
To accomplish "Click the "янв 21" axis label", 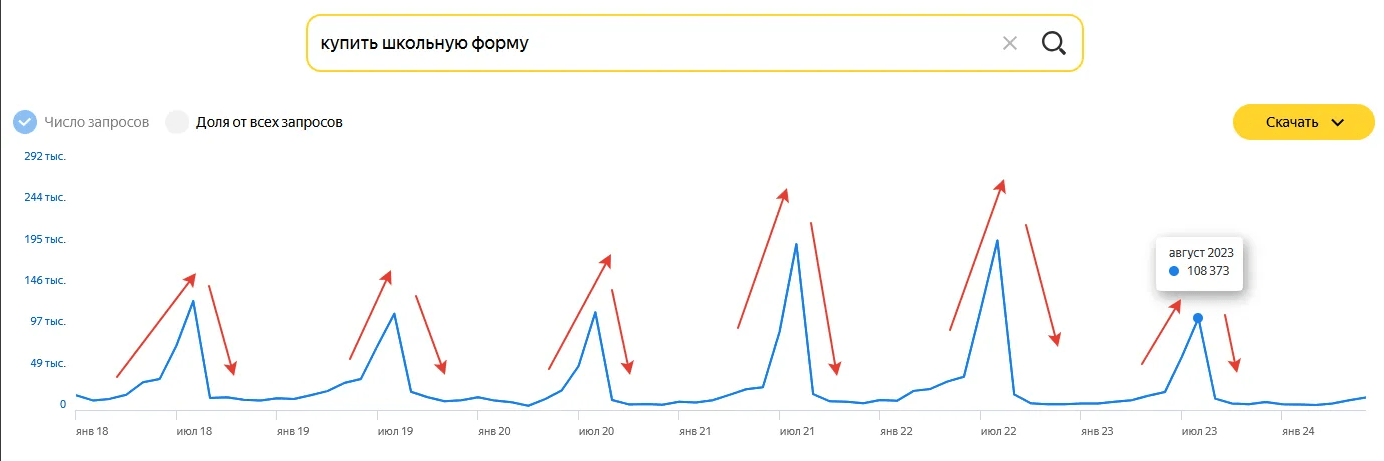I will 695,432.
